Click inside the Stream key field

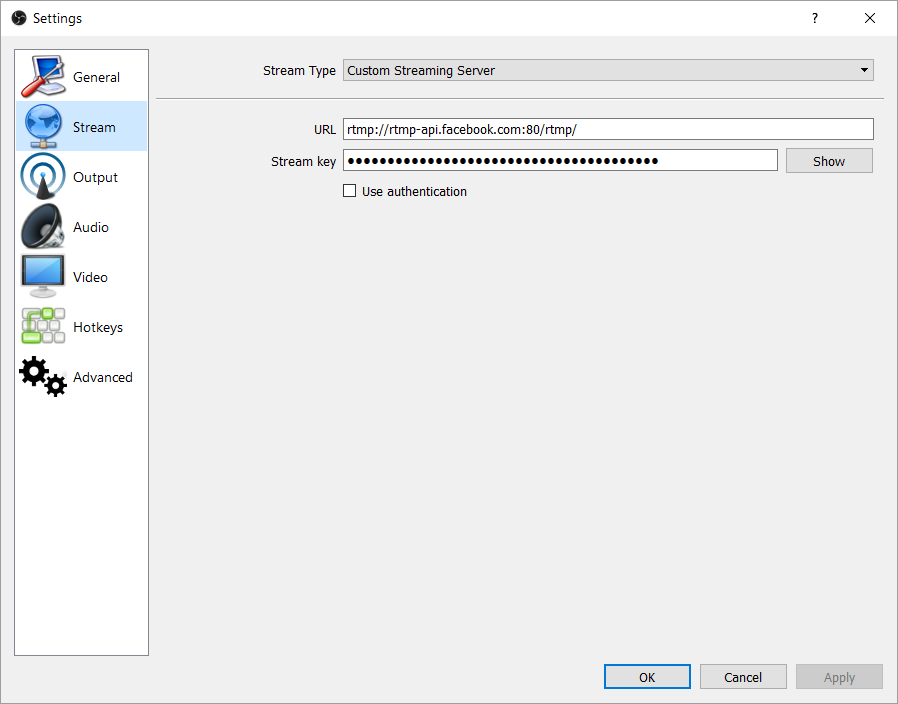560,161
